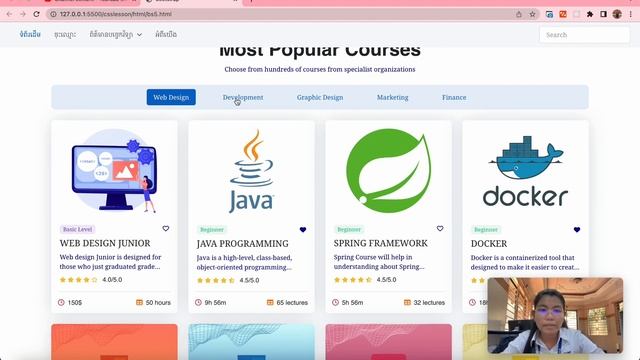Click the "50 hours" text
The width and height of the screenshot is (640, 360).
(x=158, y=302)
